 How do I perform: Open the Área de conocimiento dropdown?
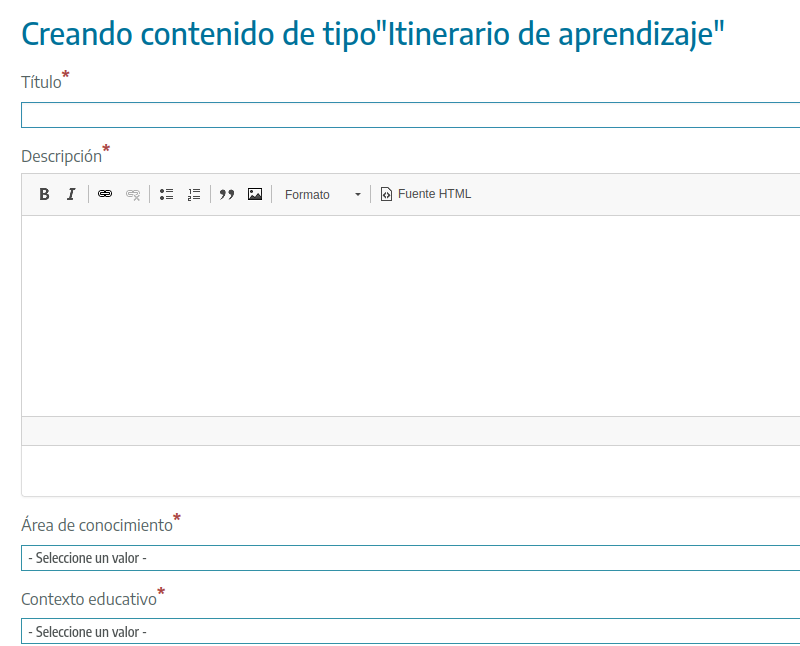click(410, 558)
